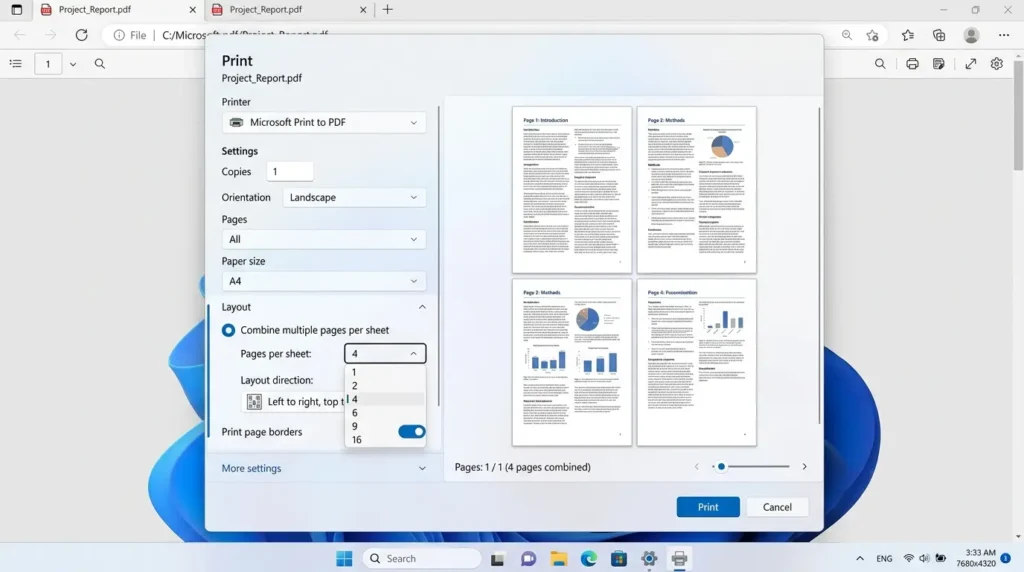Expand More settings
1024x572 pixels.
(x=324, y=468)
